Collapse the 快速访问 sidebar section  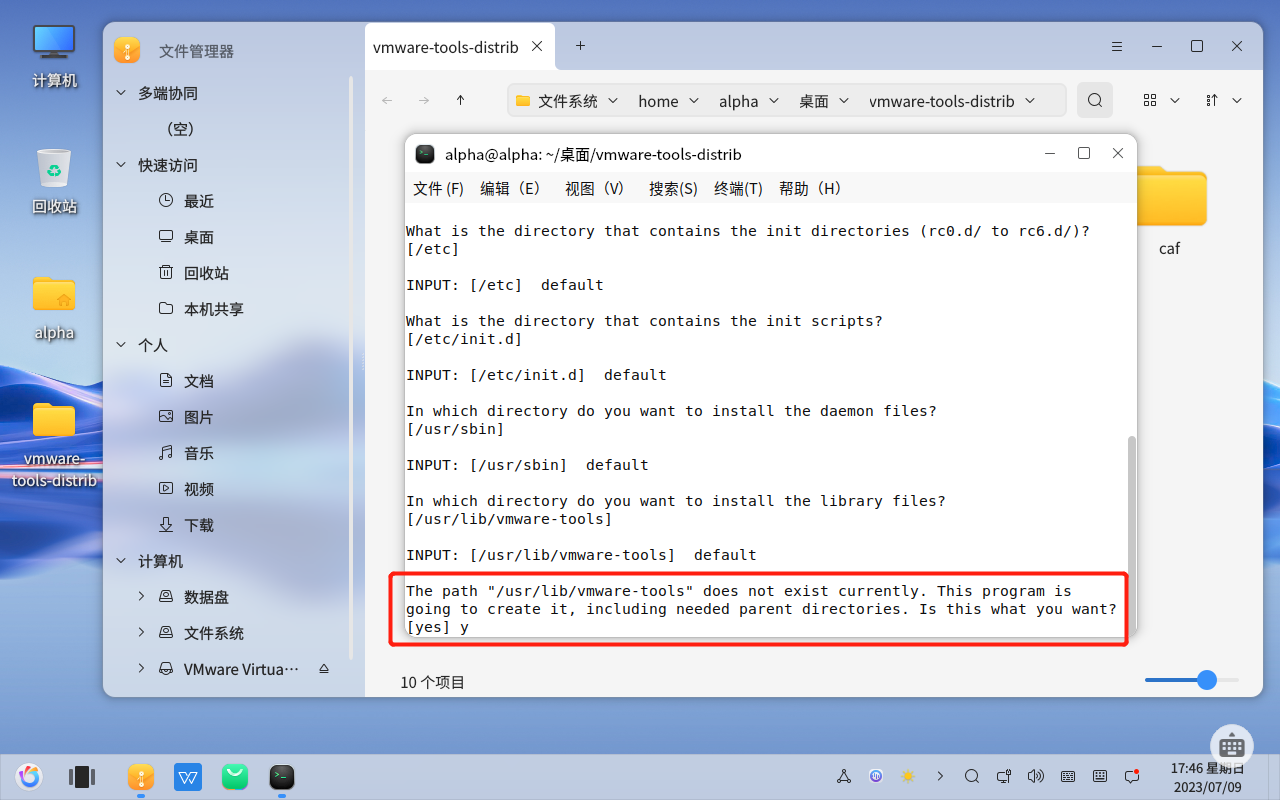[x=121, y=165]
